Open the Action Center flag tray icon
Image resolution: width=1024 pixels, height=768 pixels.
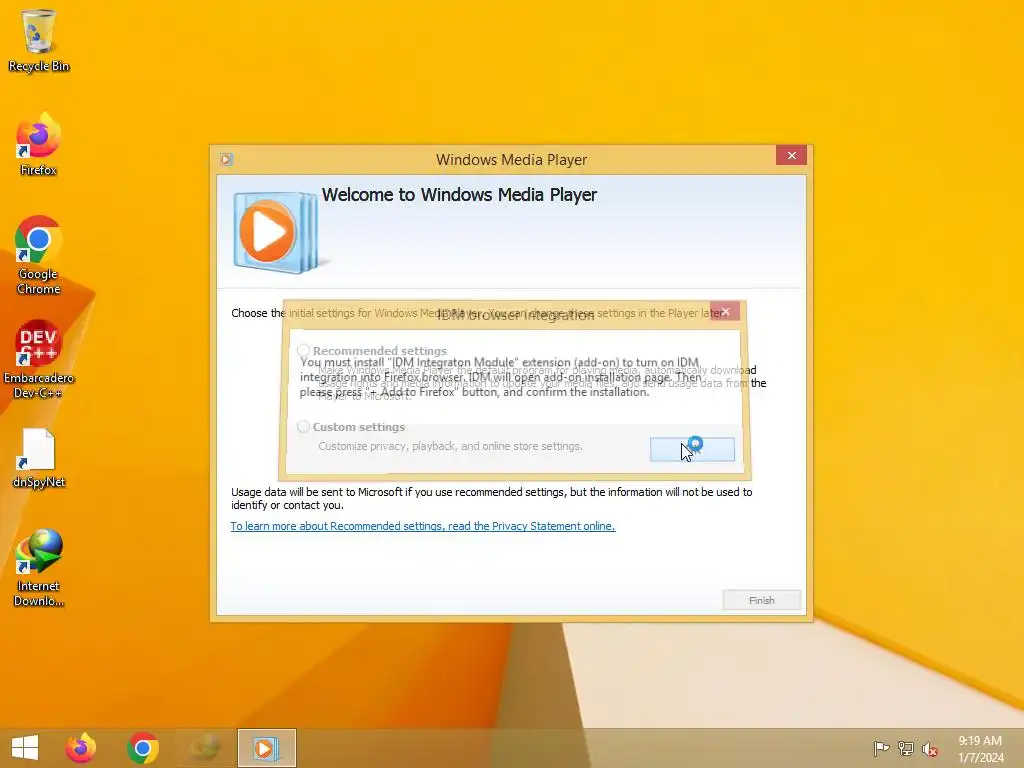(881, 748)
